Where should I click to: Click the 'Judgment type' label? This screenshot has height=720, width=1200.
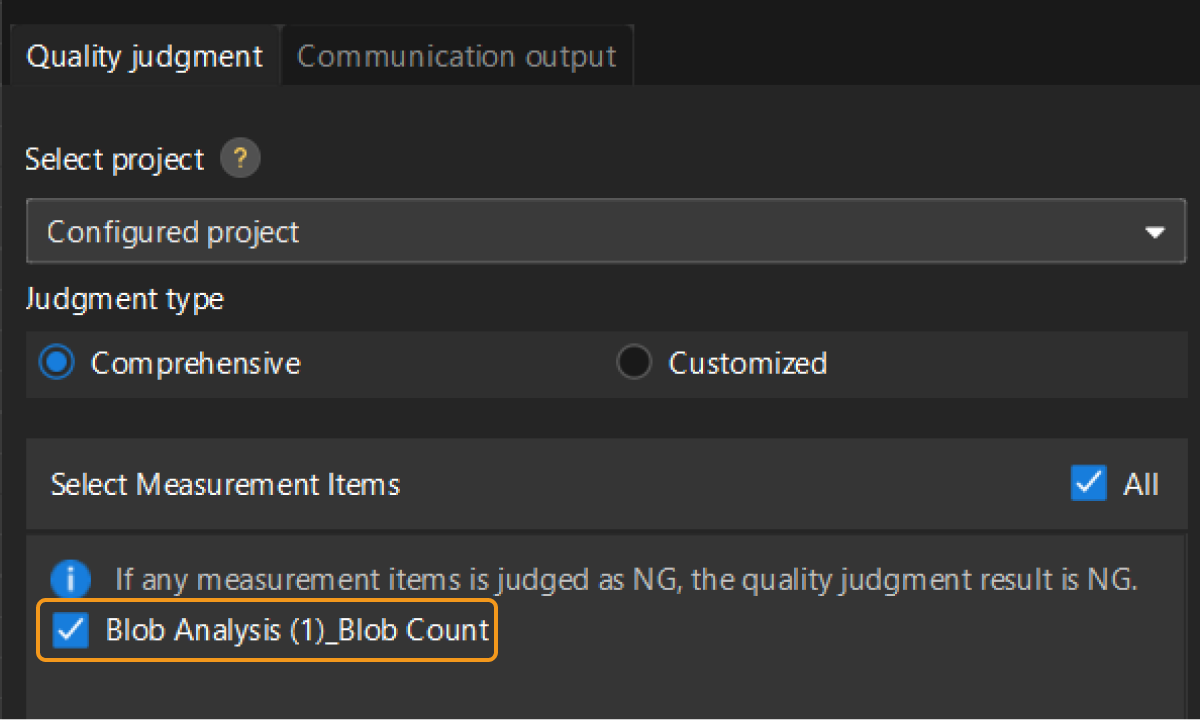pyautogui.click(x=124, y=298)
